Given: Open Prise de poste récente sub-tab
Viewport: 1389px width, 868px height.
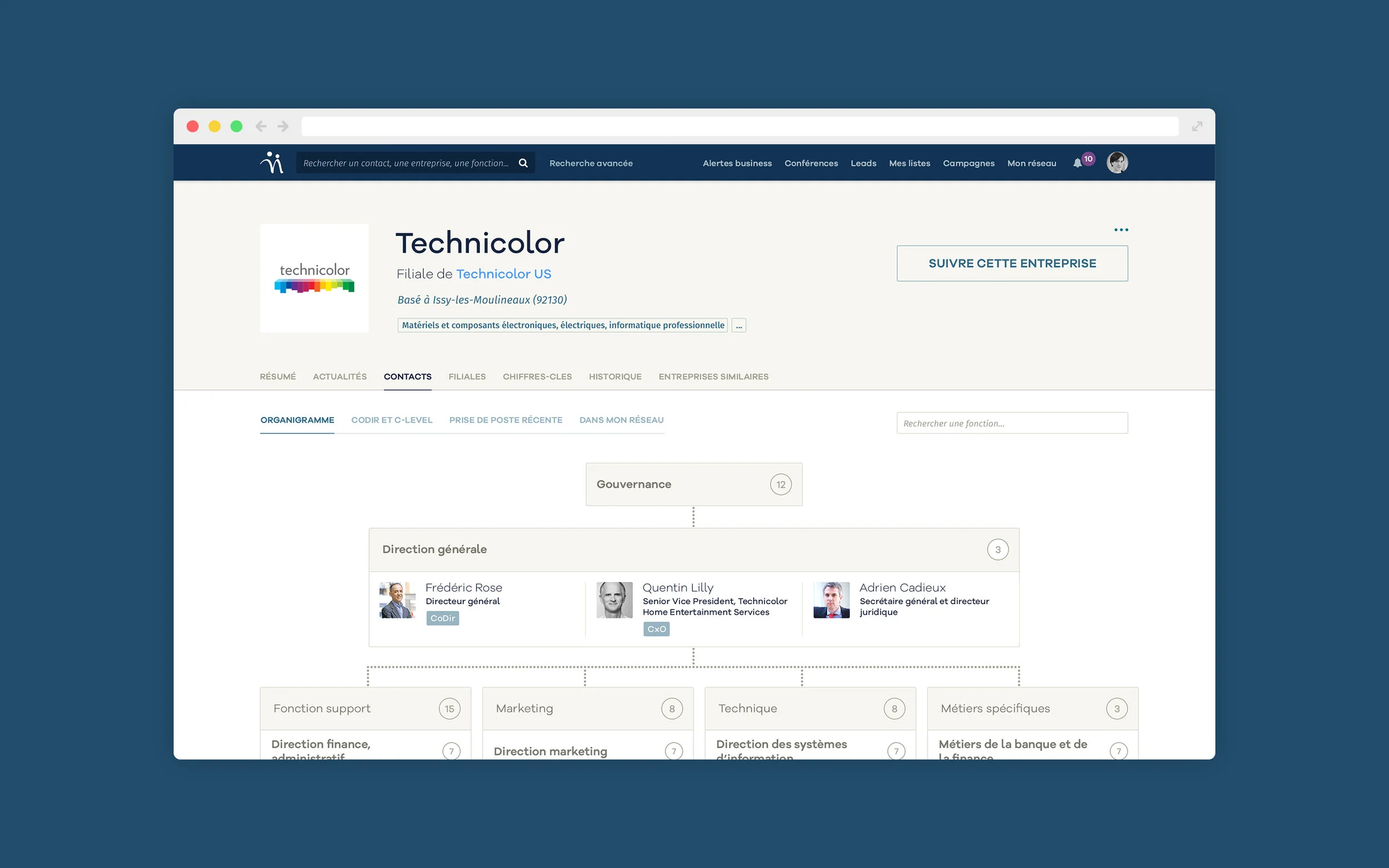Looking at the screenshot, I should point(506,420).
